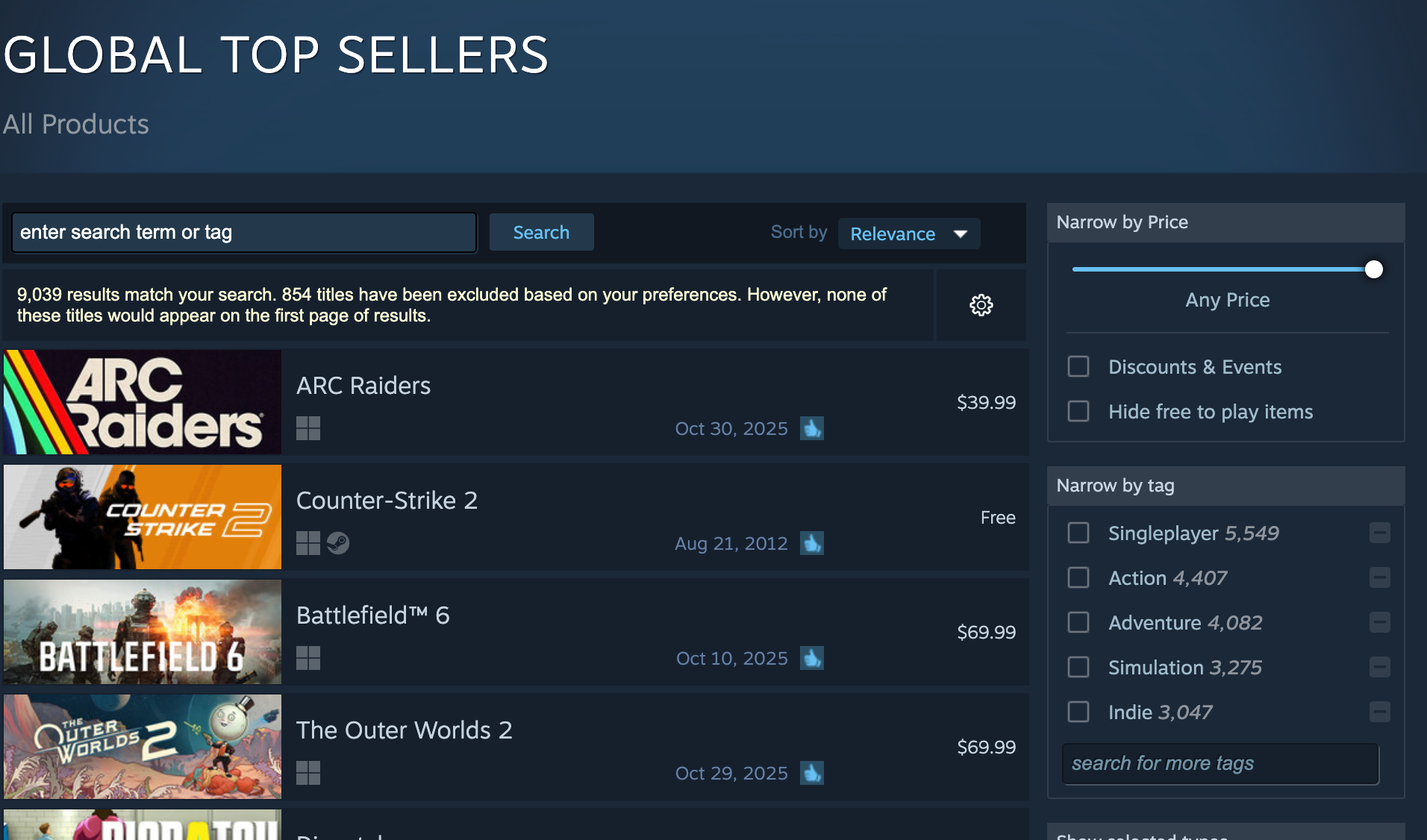Image resolution: width=1427 pixels, height=840 pixels.
Task: Exclude the Singleplayer tag with minus icon
Action: pos(1379,533)
